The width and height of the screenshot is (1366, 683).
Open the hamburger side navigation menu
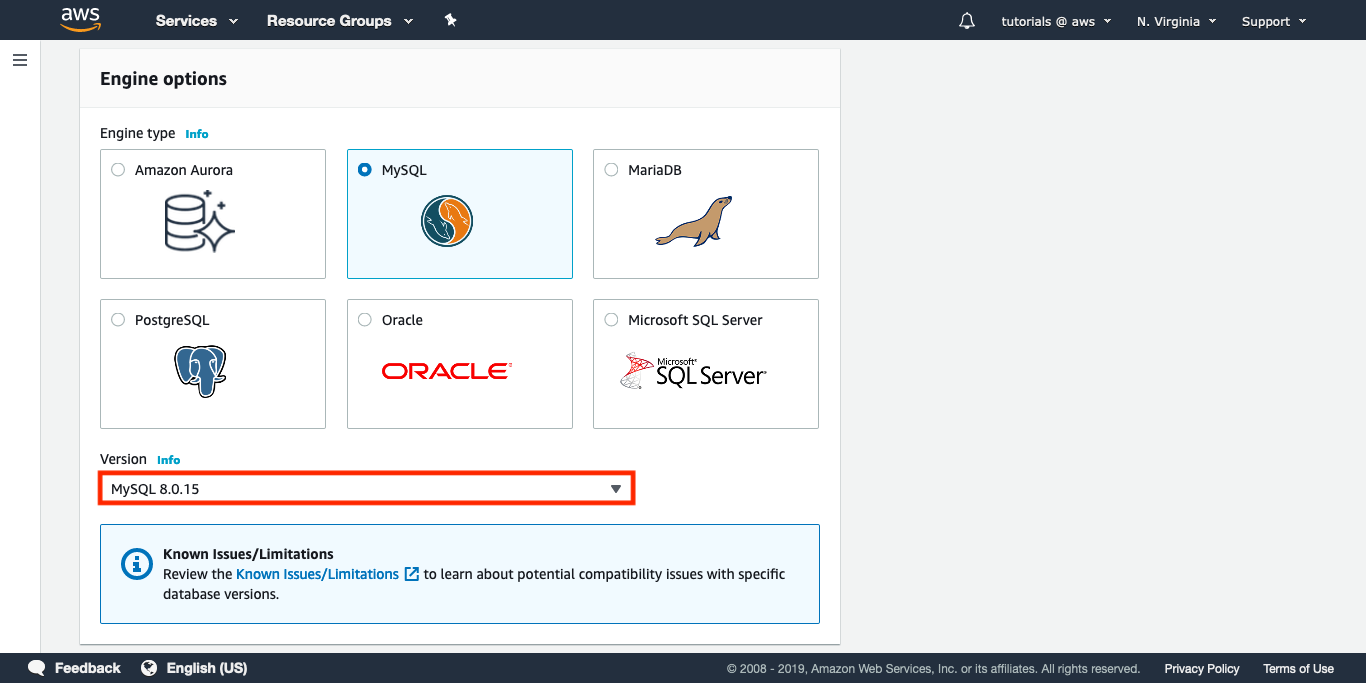[20, 60]
